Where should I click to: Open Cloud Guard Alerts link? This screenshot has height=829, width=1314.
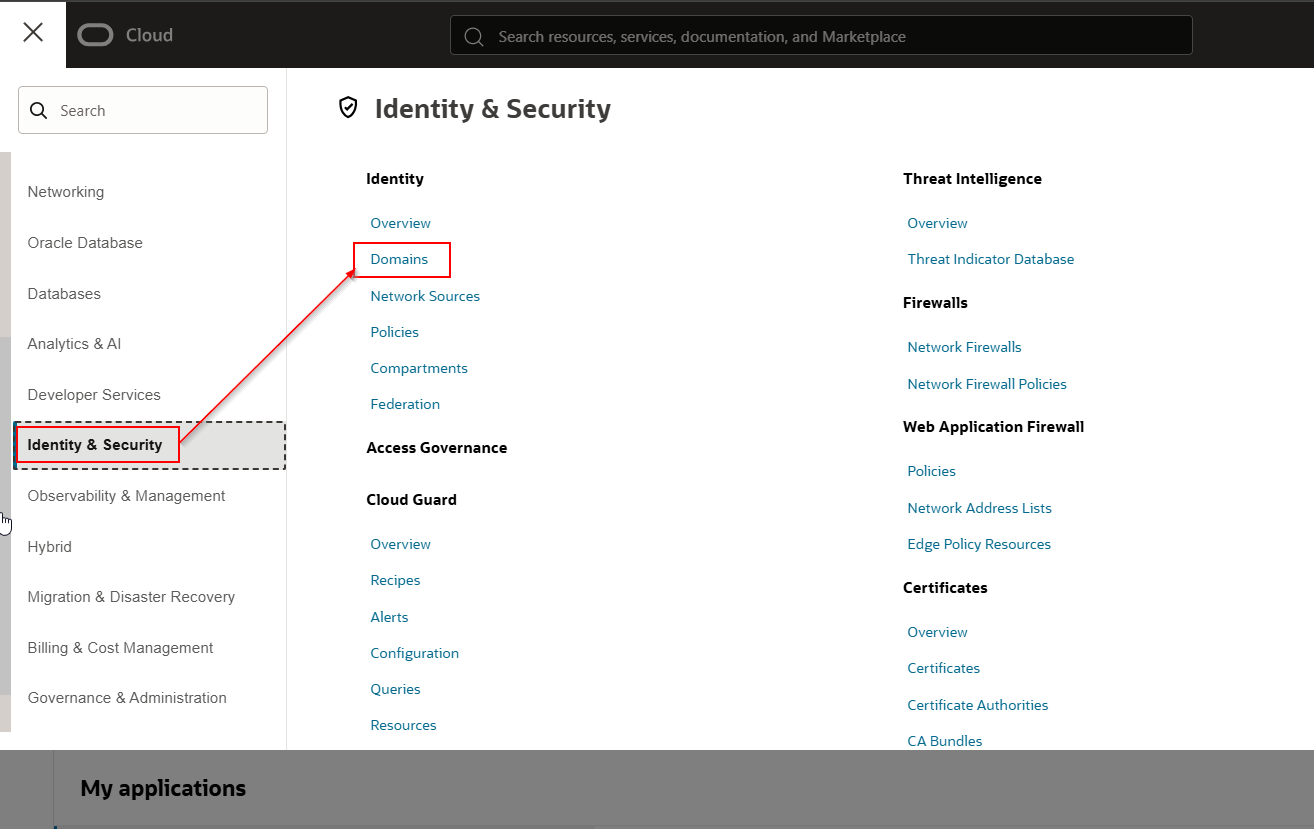click(x=389, y=617)
